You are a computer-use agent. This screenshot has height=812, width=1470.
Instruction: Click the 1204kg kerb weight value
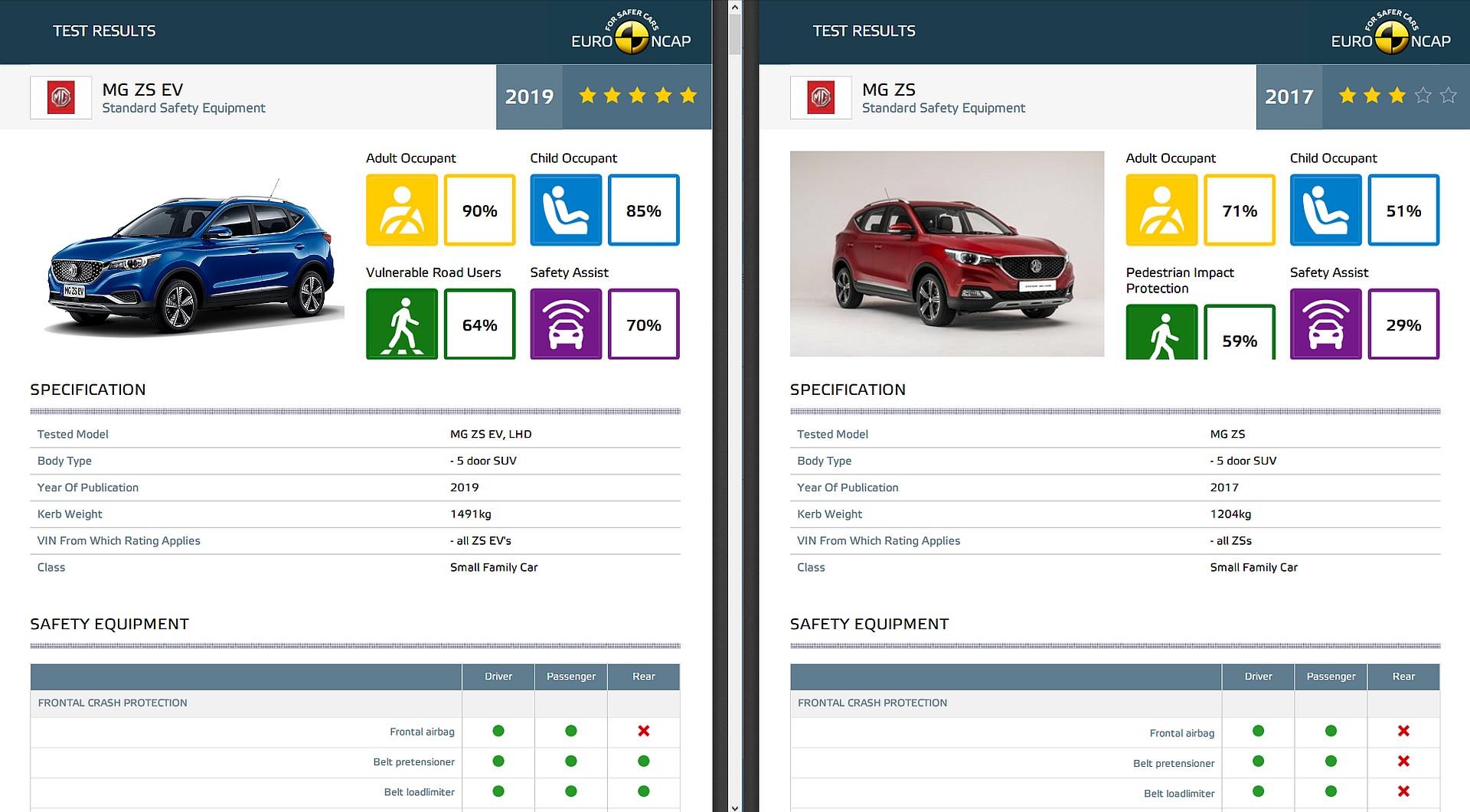pos(1230,514)
